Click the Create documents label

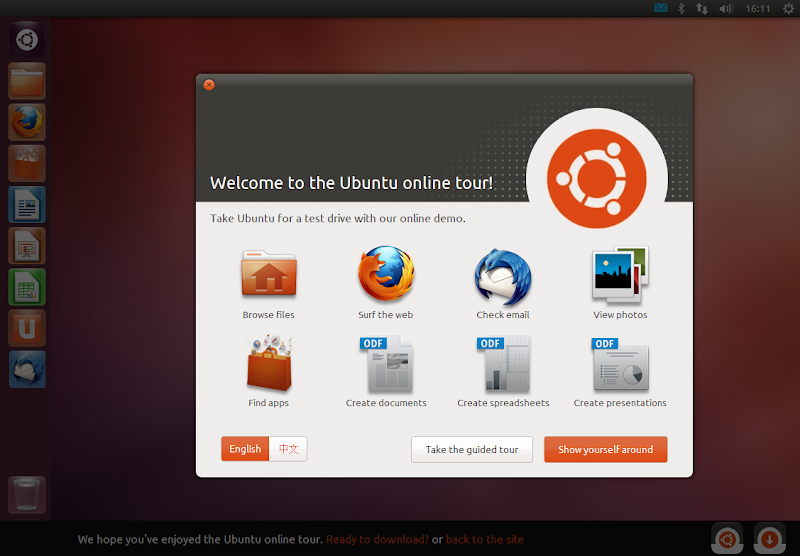[386, 403]
